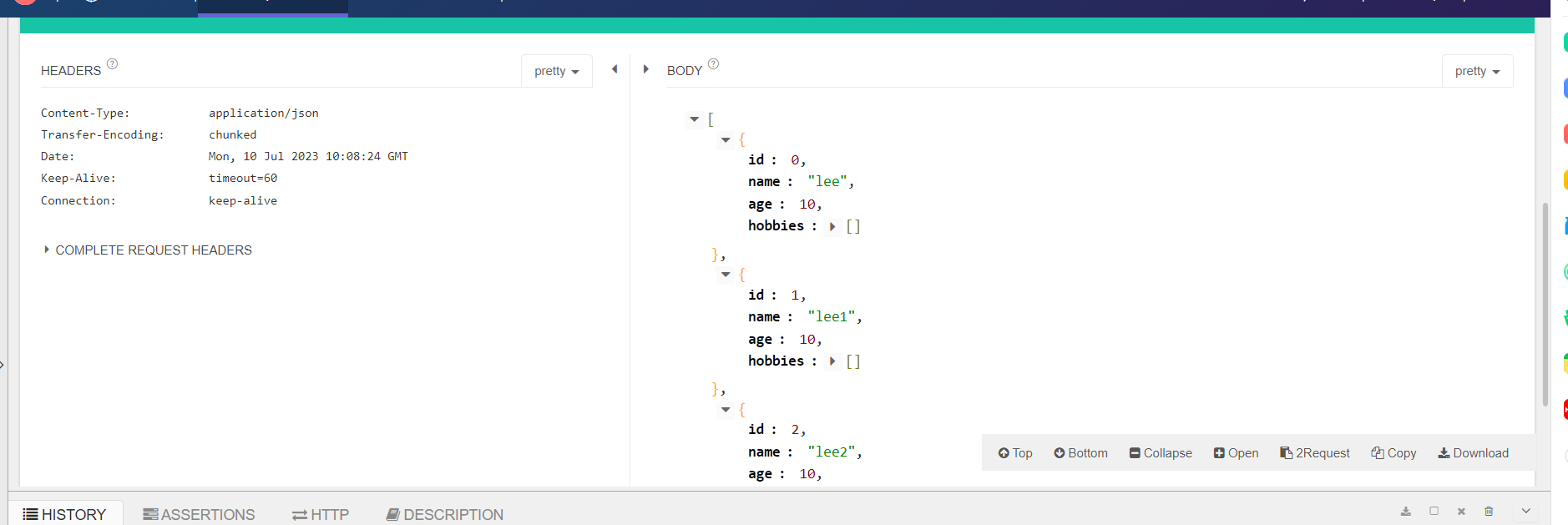Toggle the history select checkbox
The width and height of the screenshot is (1568, 525).
1434,511
